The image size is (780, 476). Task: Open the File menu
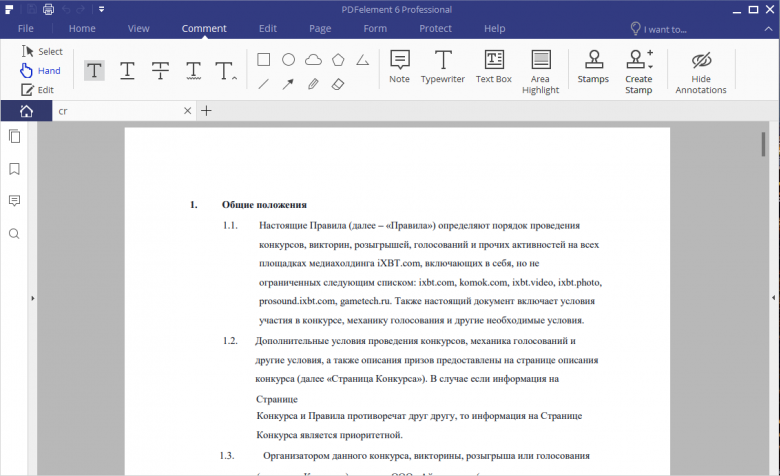[x=26, y=28]
